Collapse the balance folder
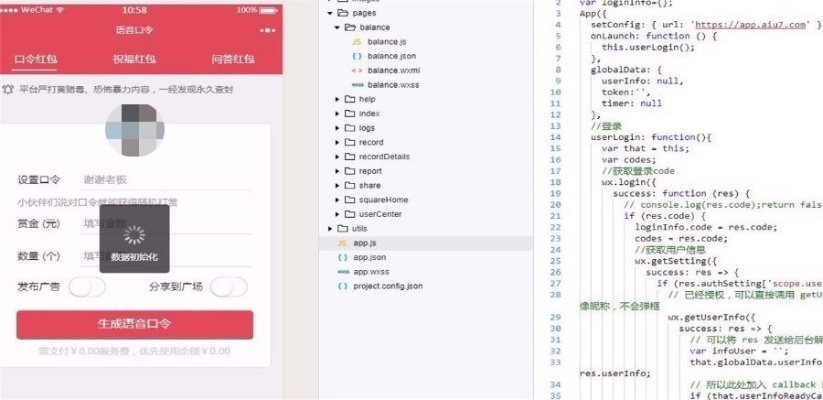The height and width of the screenshot is (400, 823). [338, 28]
